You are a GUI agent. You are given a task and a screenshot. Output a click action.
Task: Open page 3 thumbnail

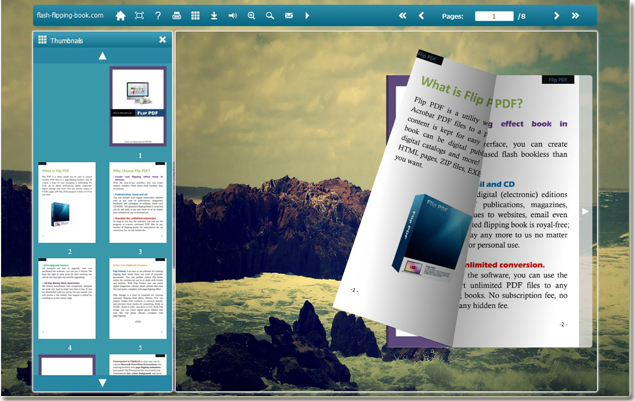(138, 203)
